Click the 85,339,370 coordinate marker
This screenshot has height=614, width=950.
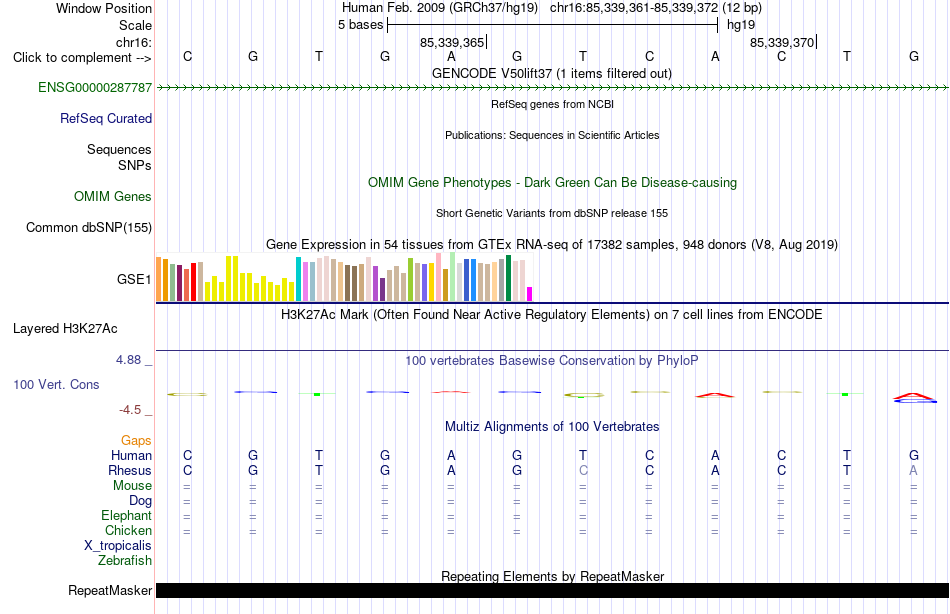(x=782, y=42)
